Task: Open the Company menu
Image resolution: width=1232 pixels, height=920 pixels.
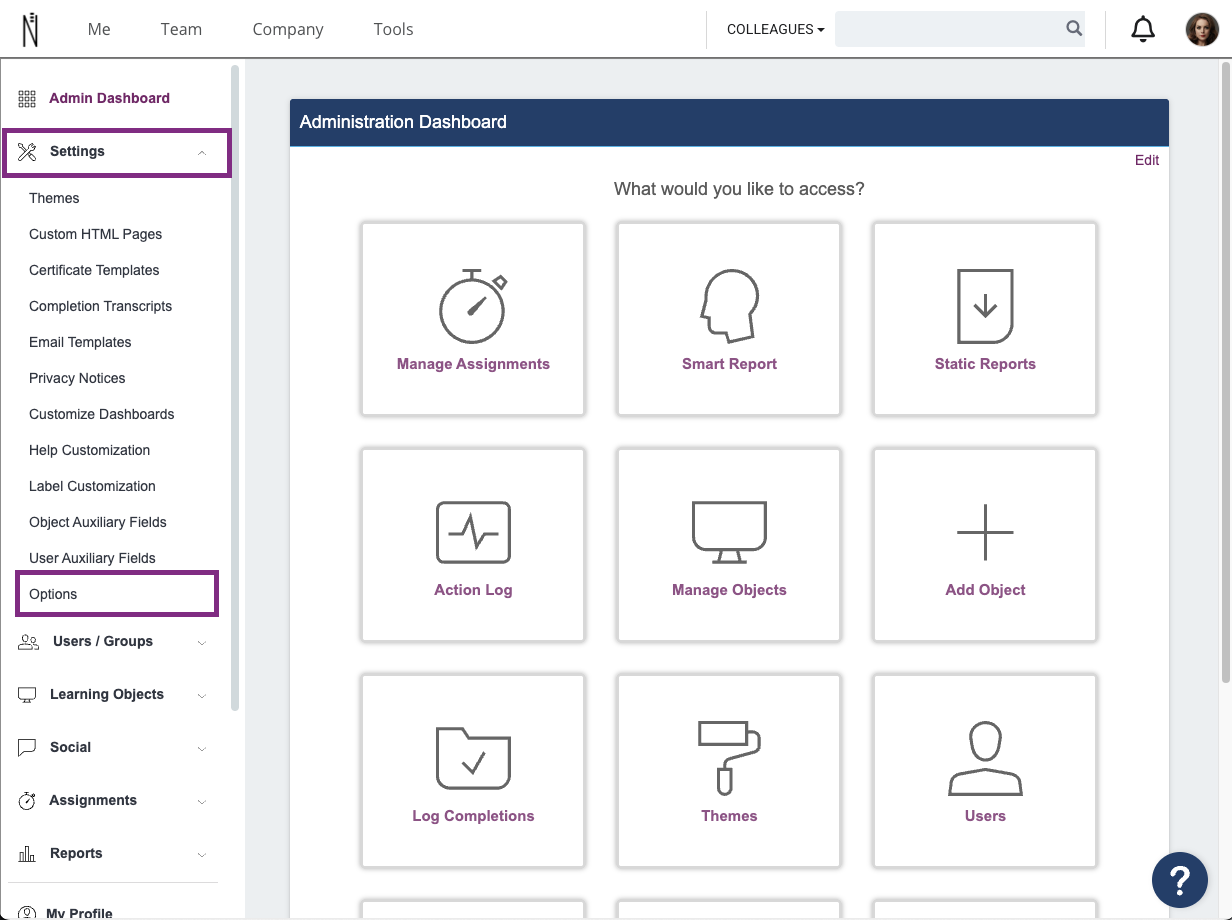Action: [288, 29]
